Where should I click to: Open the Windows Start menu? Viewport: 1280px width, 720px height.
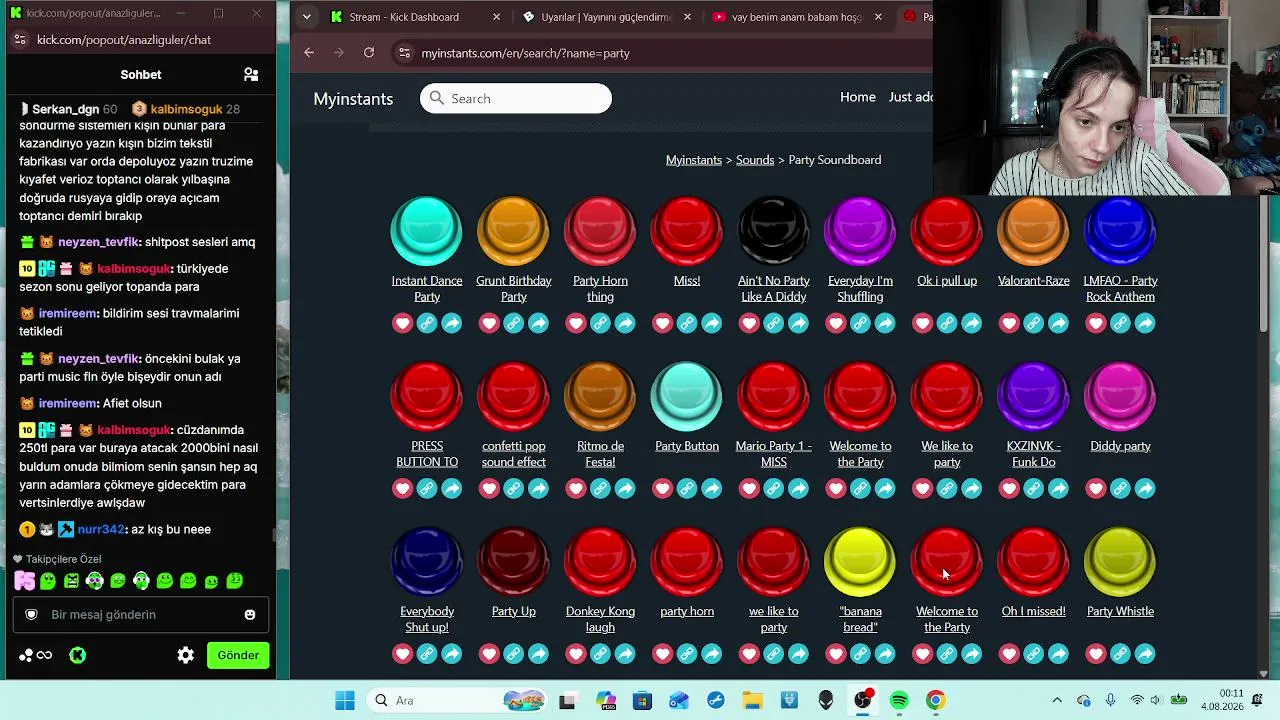(345, 701)
